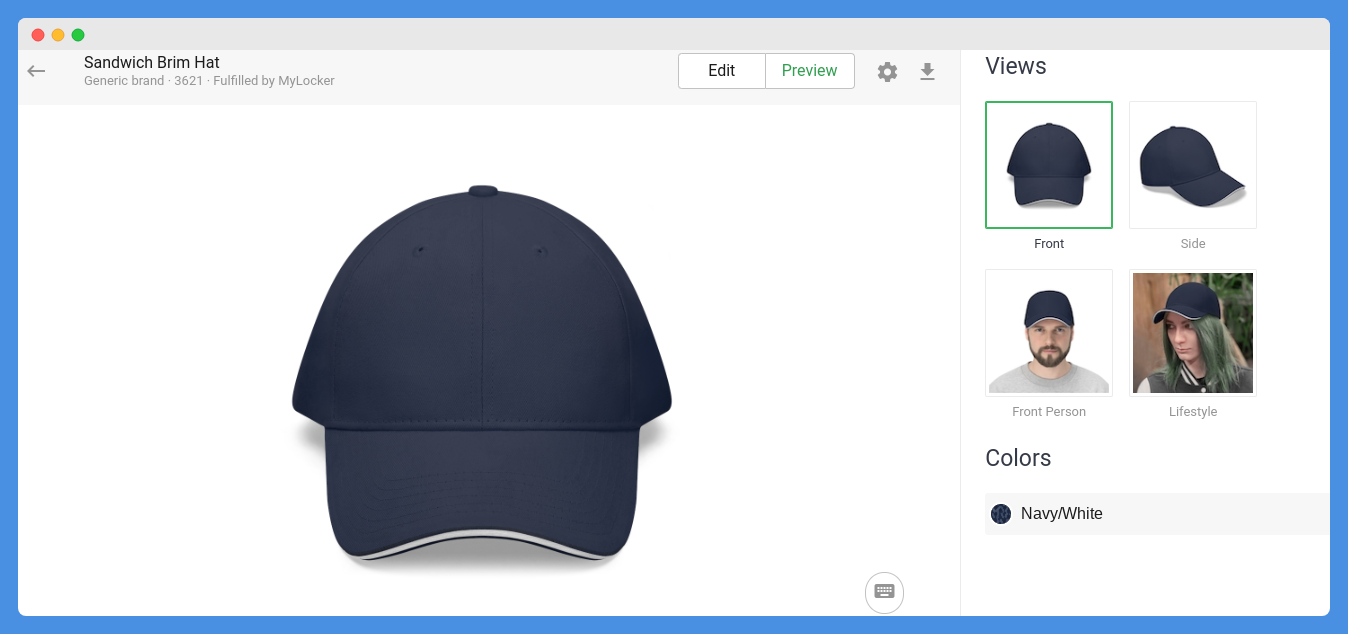Click the 'Front Person' label text
1348x634 pixels.
(1049, 412)
